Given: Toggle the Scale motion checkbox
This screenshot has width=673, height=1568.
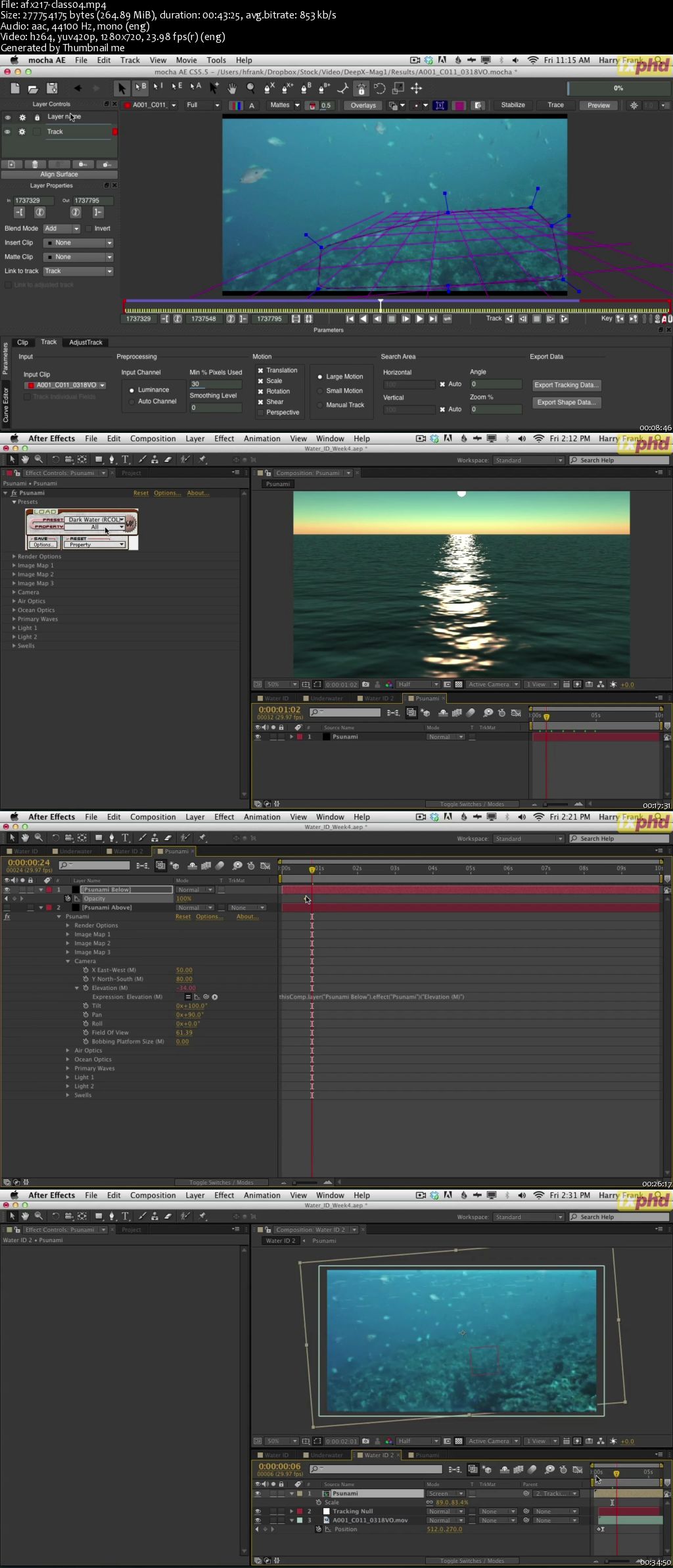Looking at the screenshot, I should tap(260, 381).
